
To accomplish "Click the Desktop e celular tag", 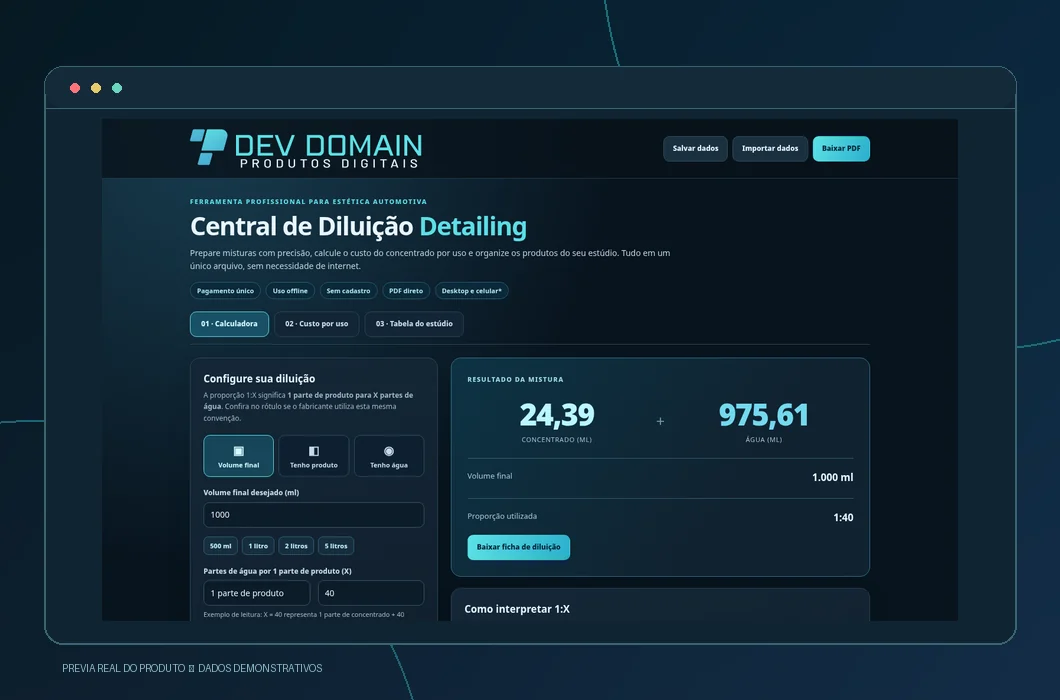I will tap(471, 291).
